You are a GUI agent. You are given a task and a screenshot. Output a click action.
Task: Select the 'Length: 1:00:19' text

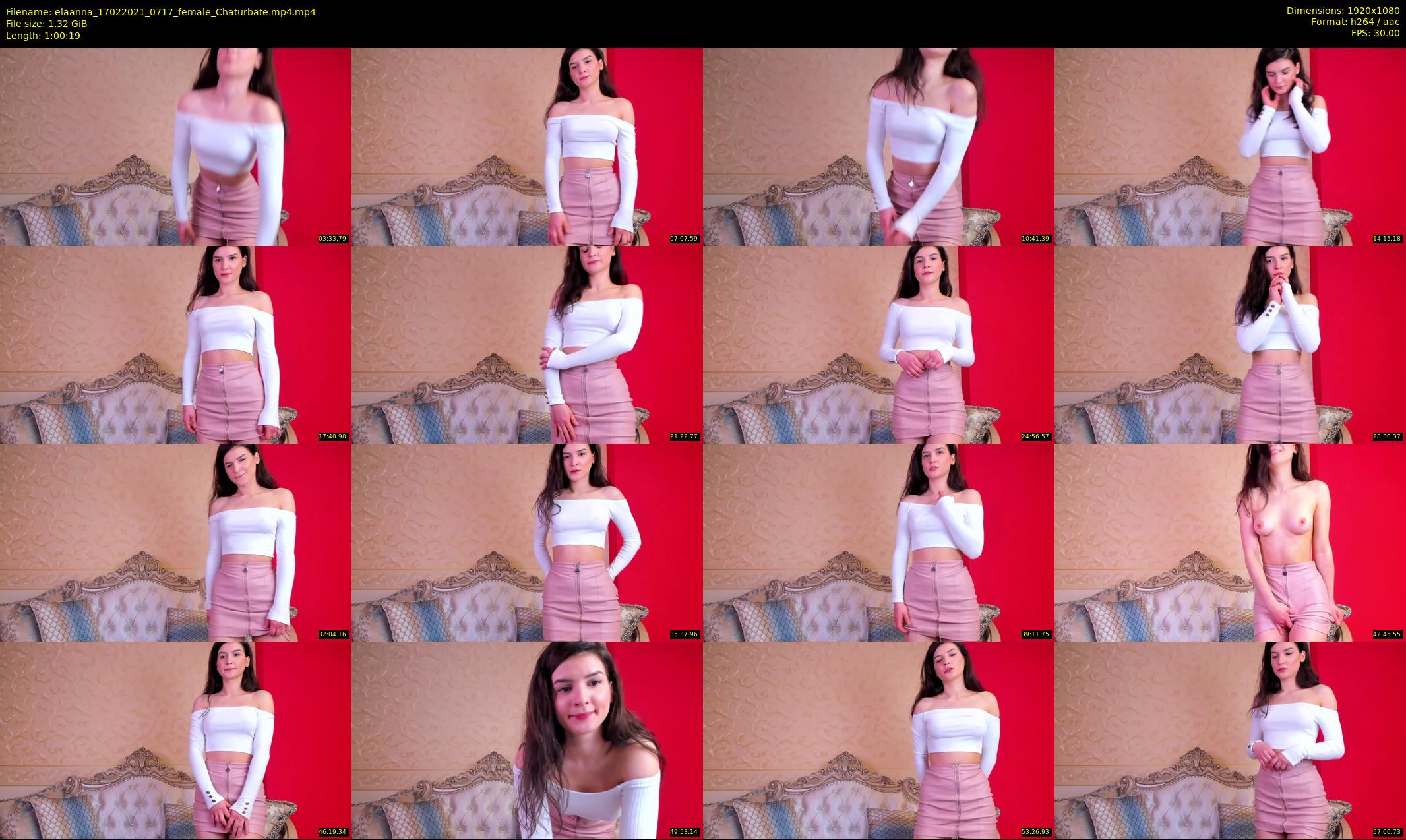click(x=43, y=36)
